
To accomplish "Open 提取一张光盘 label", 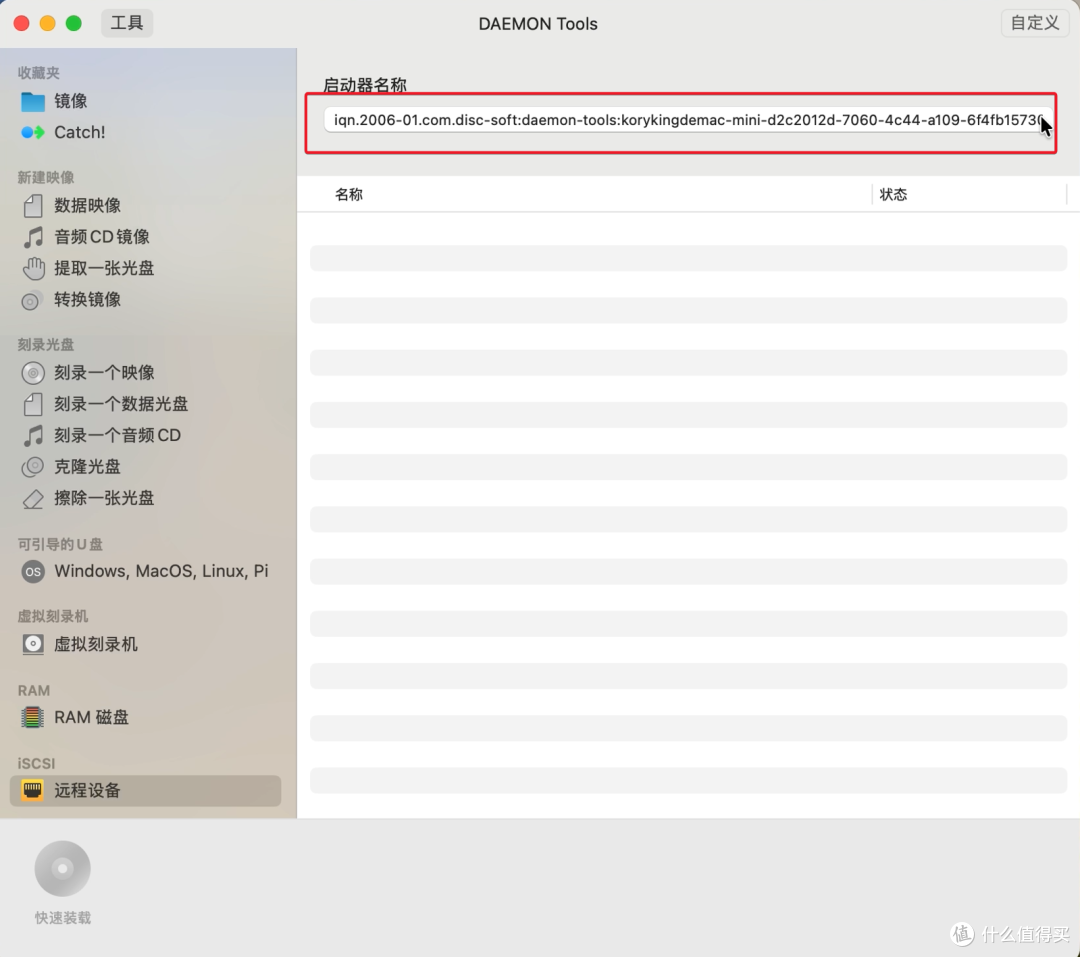I will [104, 268].
